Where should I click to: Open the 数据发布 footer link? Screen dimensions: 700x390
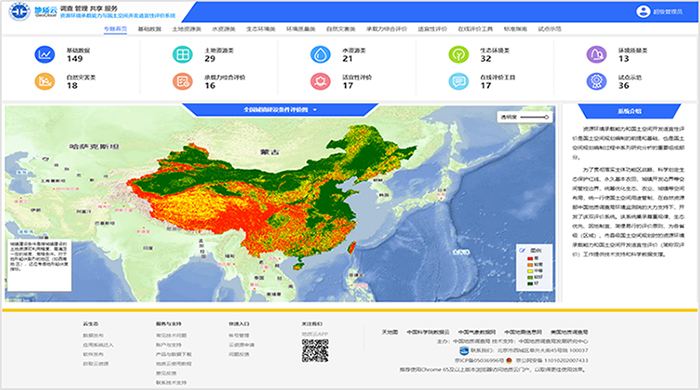[x=93, y=335]
